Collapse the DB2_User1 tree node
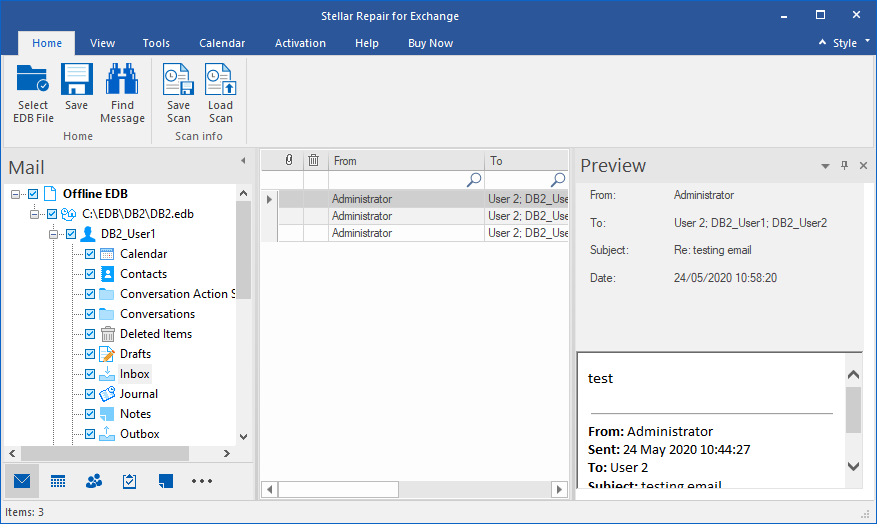 (x=54, y=234)
